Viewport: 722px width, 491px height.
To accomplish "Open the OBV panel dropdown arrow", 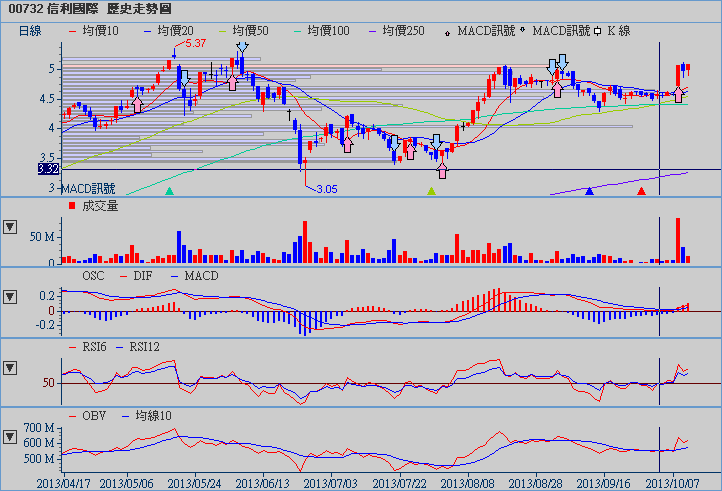I will tap(11, 437).
